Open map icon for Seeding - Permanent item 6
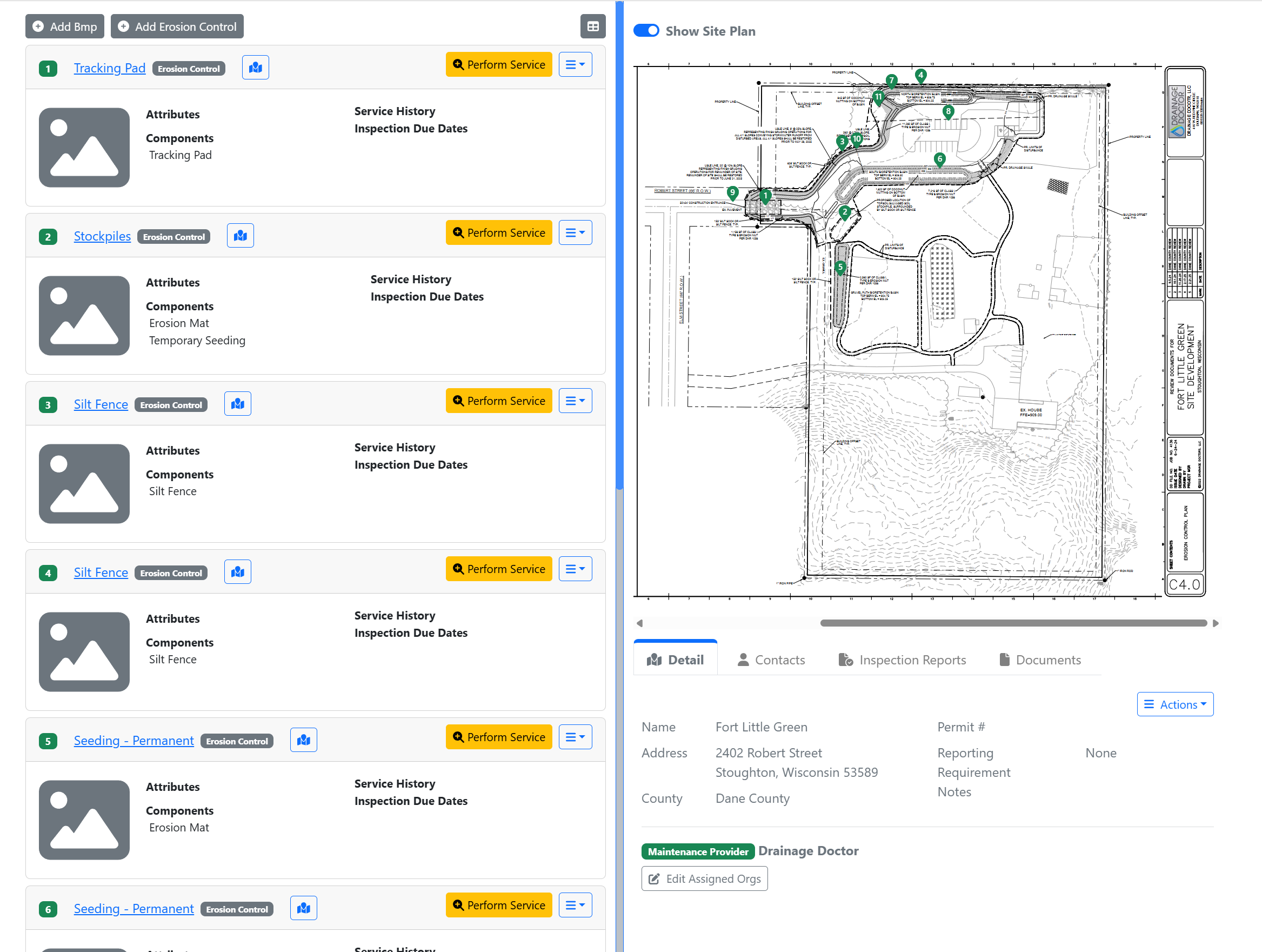Image resolution: width=1262 pixels, height=952 pixels. tap(304, 908)
